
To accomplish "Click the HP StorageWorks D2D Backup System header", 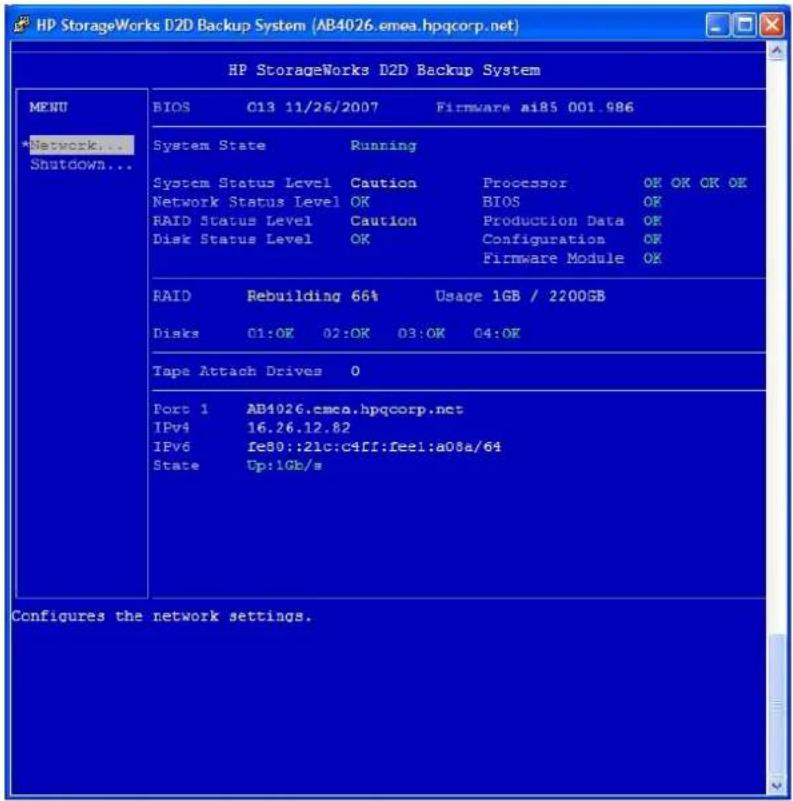I will pos(384,70).
